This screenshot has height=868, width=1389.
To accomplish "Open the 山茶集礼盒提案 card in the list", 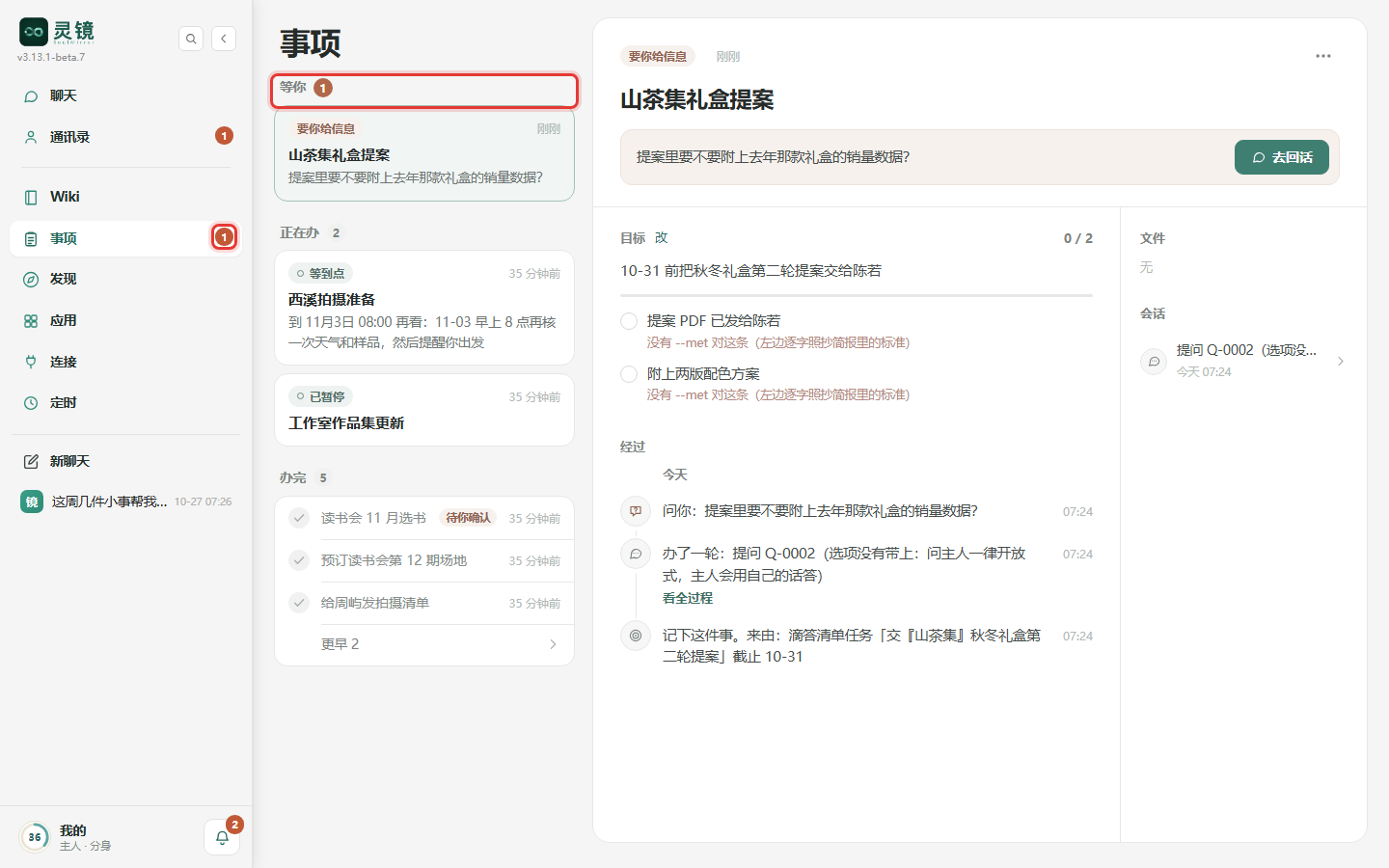I will (424, 154).
